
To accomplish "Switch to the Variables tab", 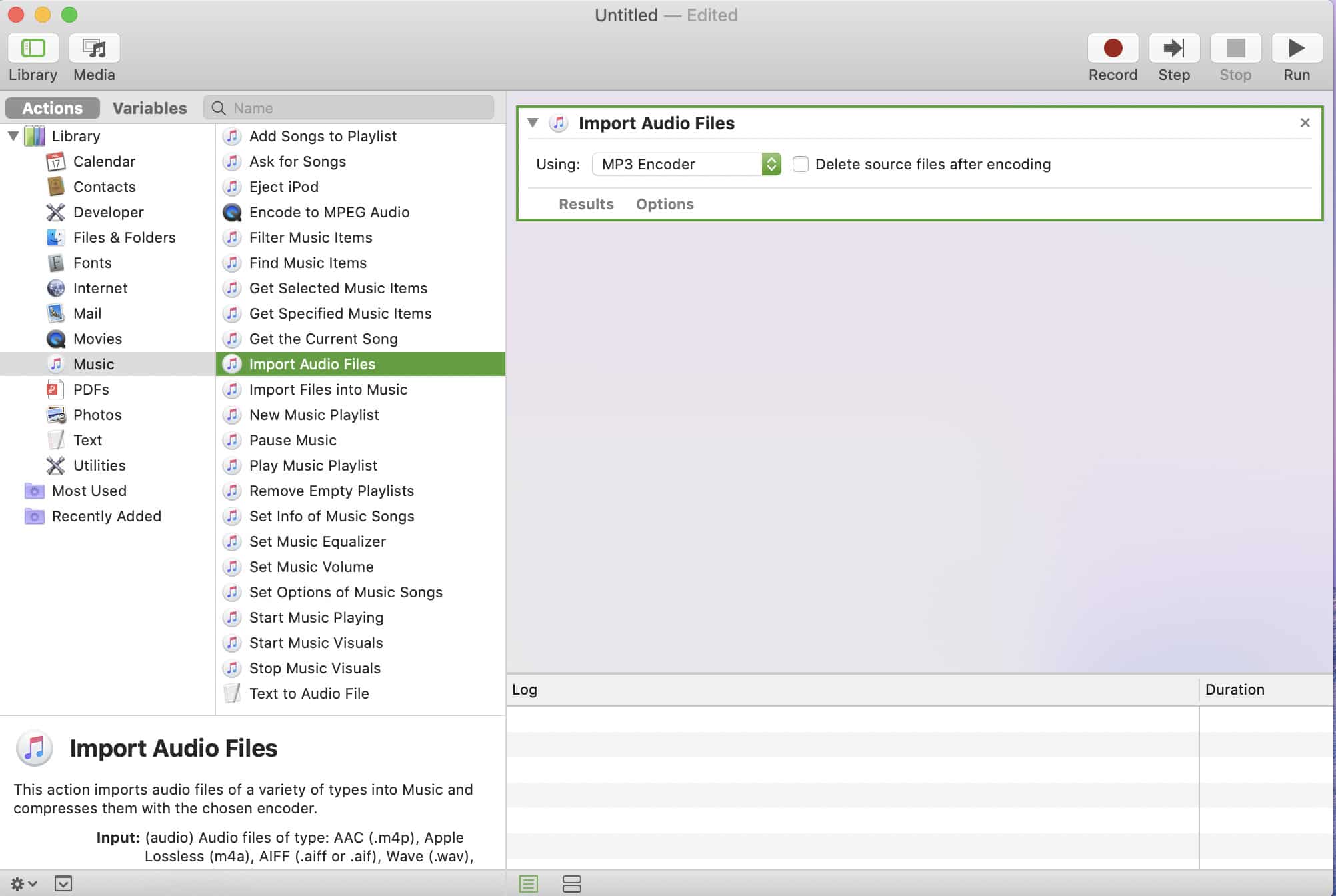I will coord(149,108).
